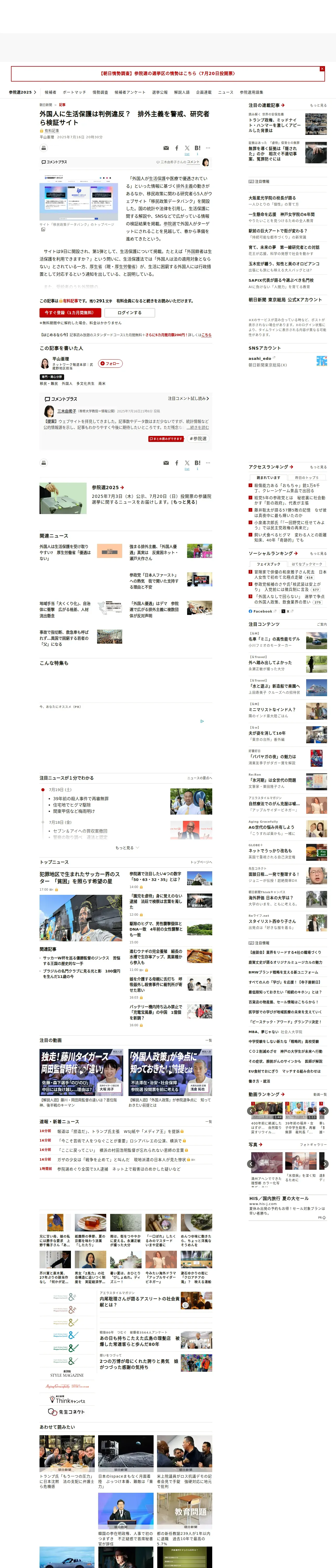Click 記事 breadcrumb link

[62, 105]
